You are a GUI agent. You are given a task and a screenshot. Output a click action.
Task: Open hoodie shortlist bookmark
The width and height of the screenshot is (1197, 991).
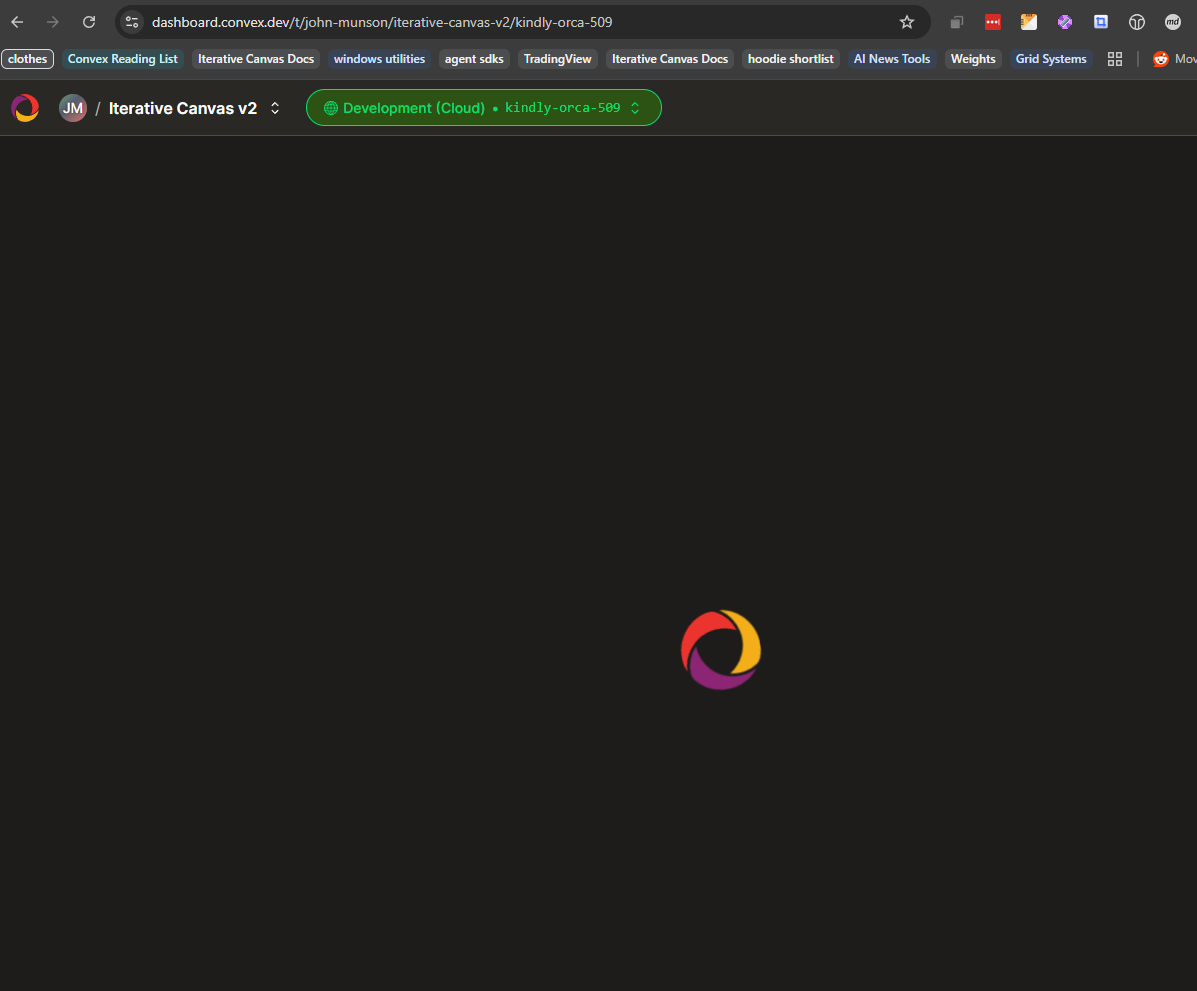791,59
